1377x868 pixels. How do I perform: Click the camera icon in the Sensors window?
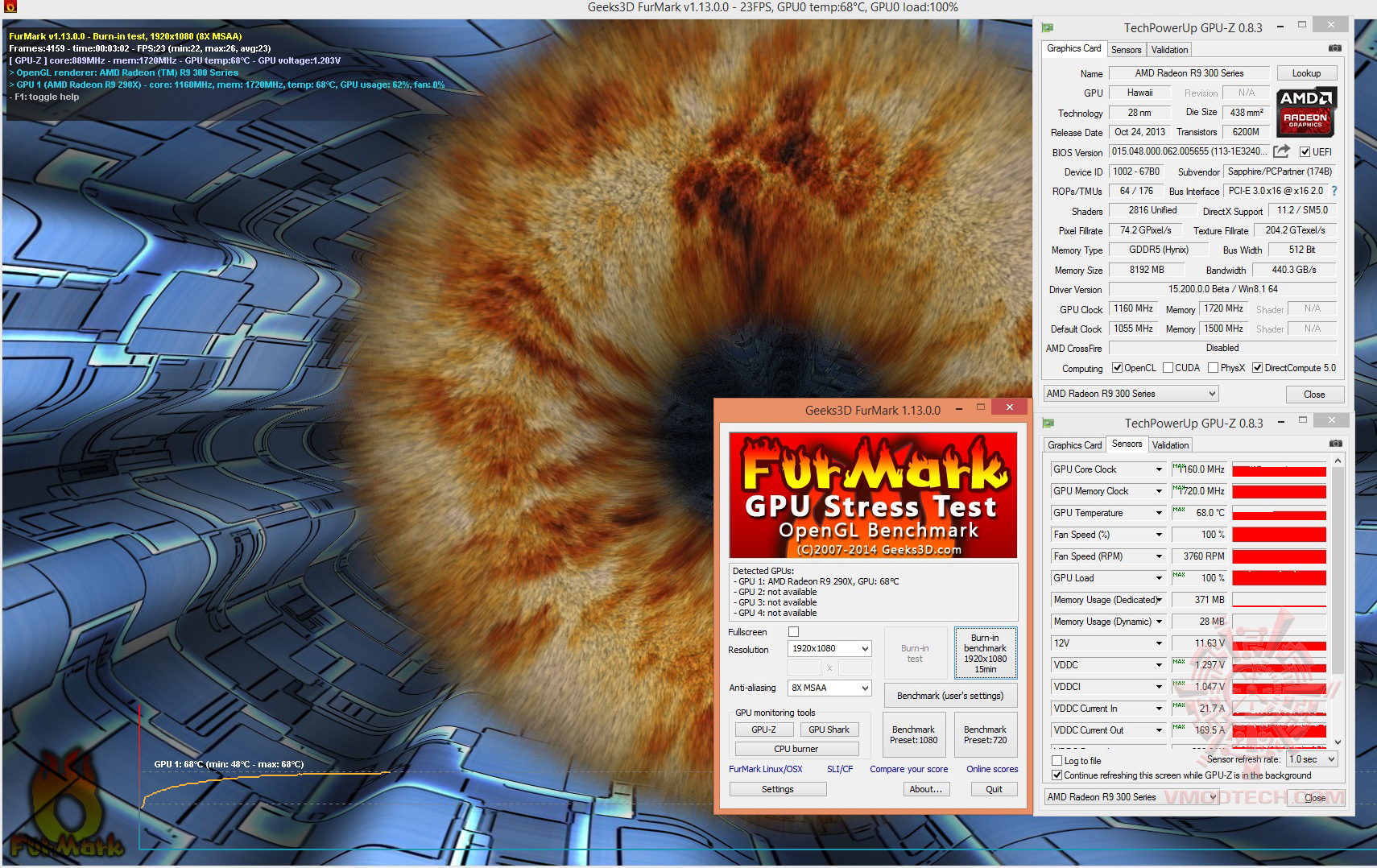click(1335, 444)
